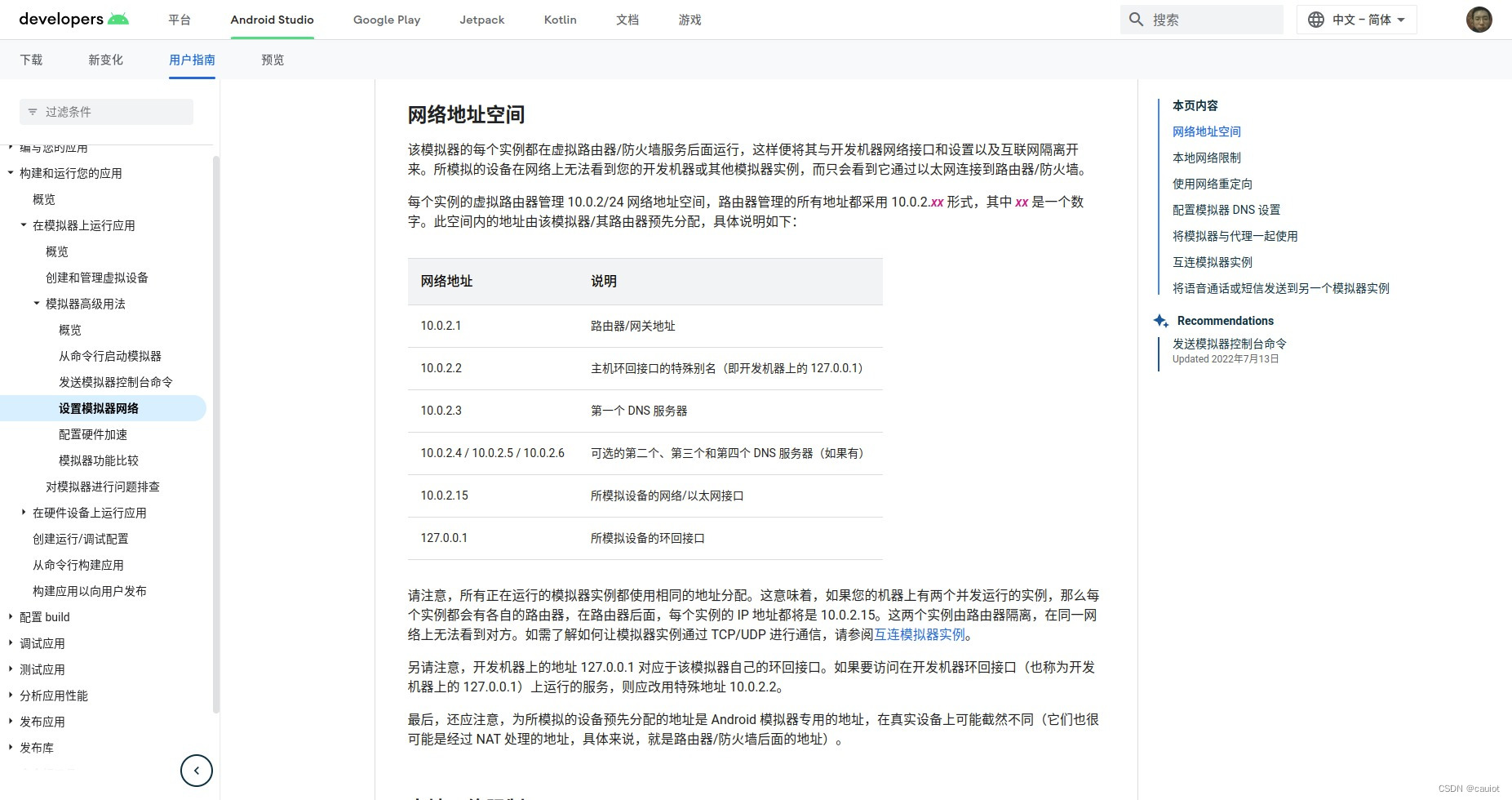Open the Kotlin navigation tab
The width and height of the screenshot is (1512, 800).
tap(560, 20)
